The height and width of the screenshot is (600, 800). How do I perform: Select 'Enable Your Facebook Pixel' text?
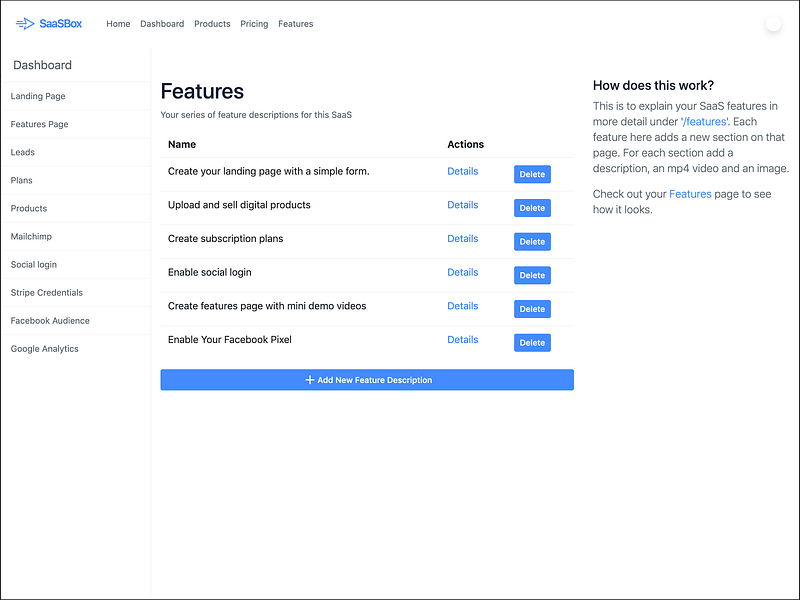point(230,340)
